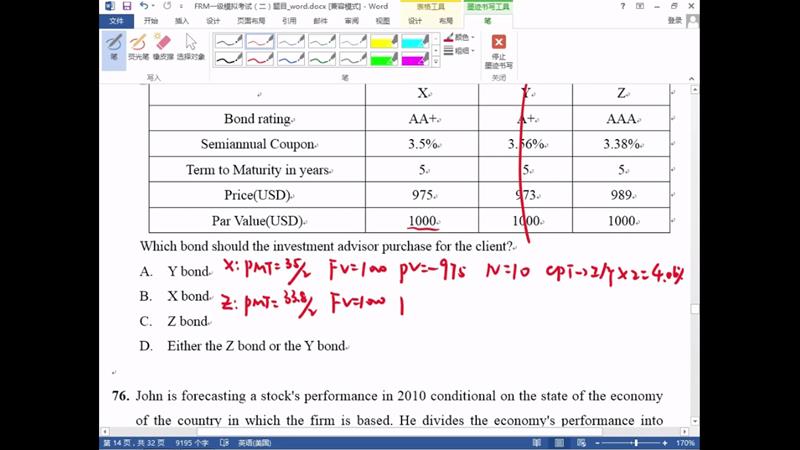Open the proofing errors icon in status bar
This screenshot has height=450, width=800.
[224, 443]
